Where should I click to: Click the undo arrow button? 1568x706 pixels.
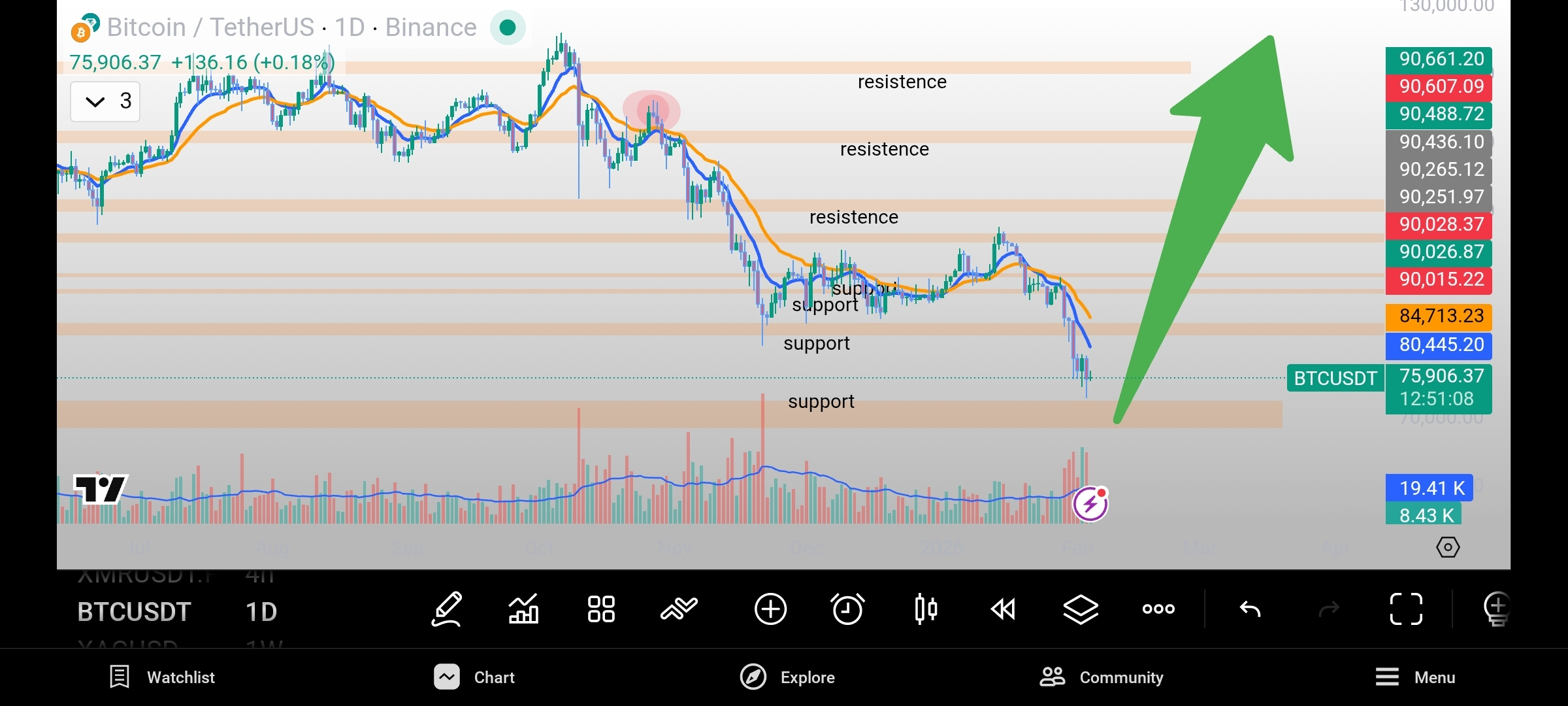click(1250, 609)
